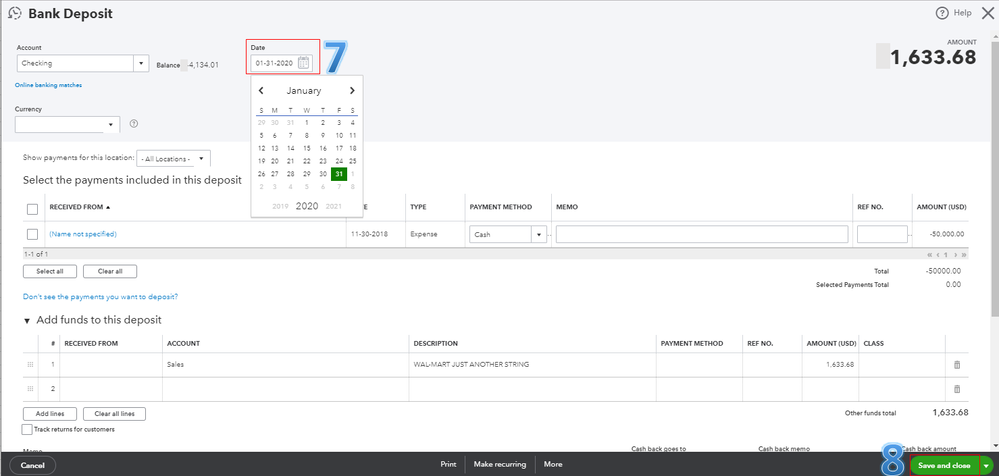Switch calendar year to 2019
Image resolution: width=999 pixels, height=476 pixels.
(280, 206)
